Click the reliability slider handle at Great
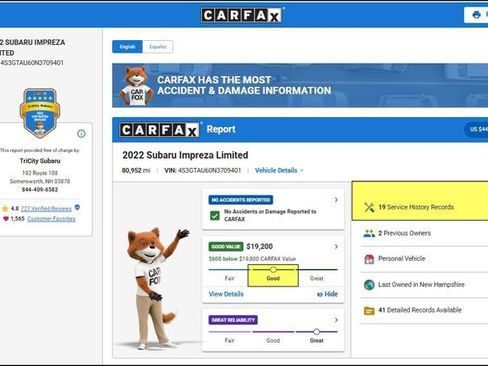This screenshot has width=488, height=366. coord(316,332)
